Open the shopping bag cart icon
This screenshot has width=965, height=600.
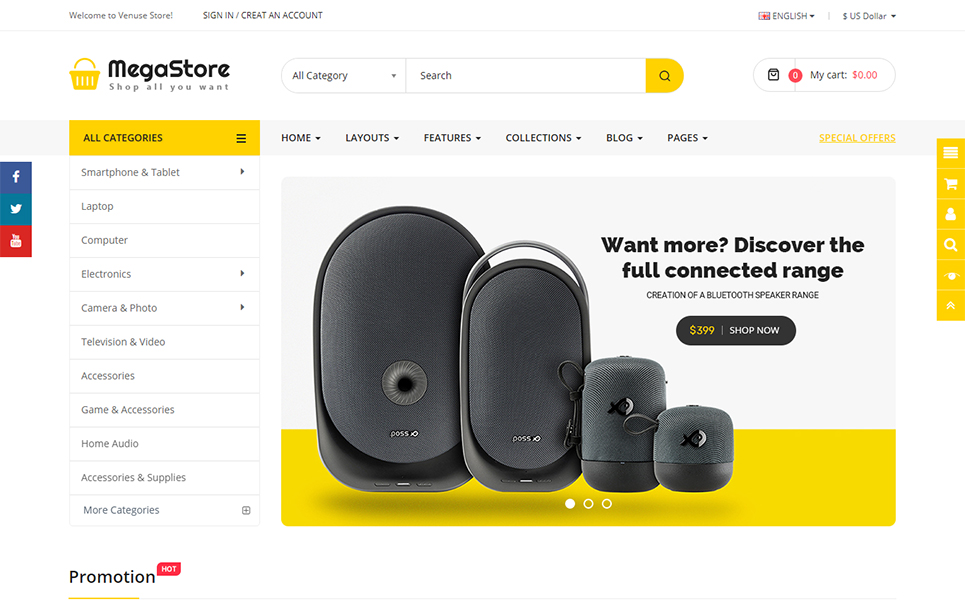(774, 75)
